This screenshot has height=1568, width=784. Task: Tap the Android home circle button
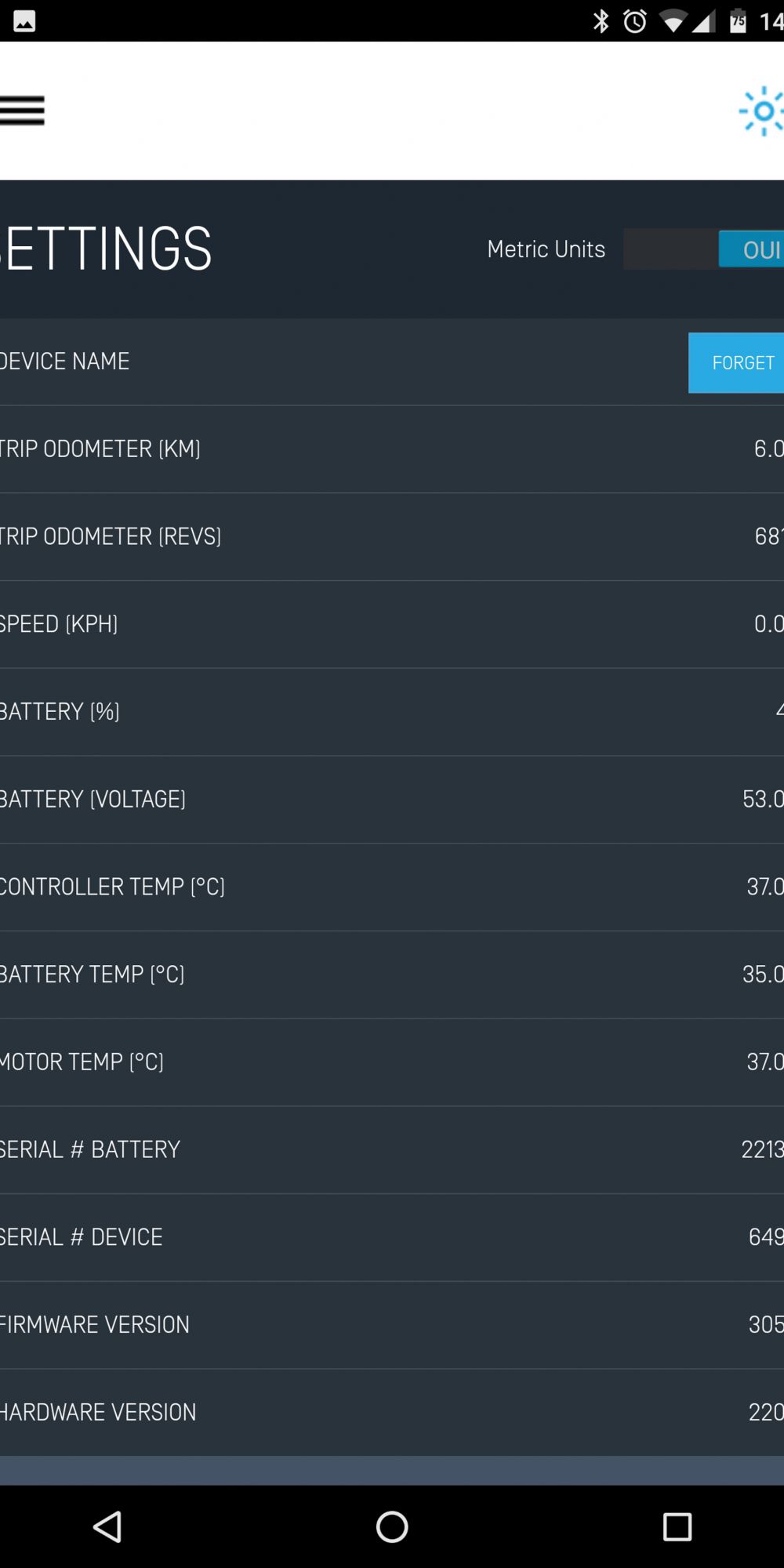[392, 1526]
